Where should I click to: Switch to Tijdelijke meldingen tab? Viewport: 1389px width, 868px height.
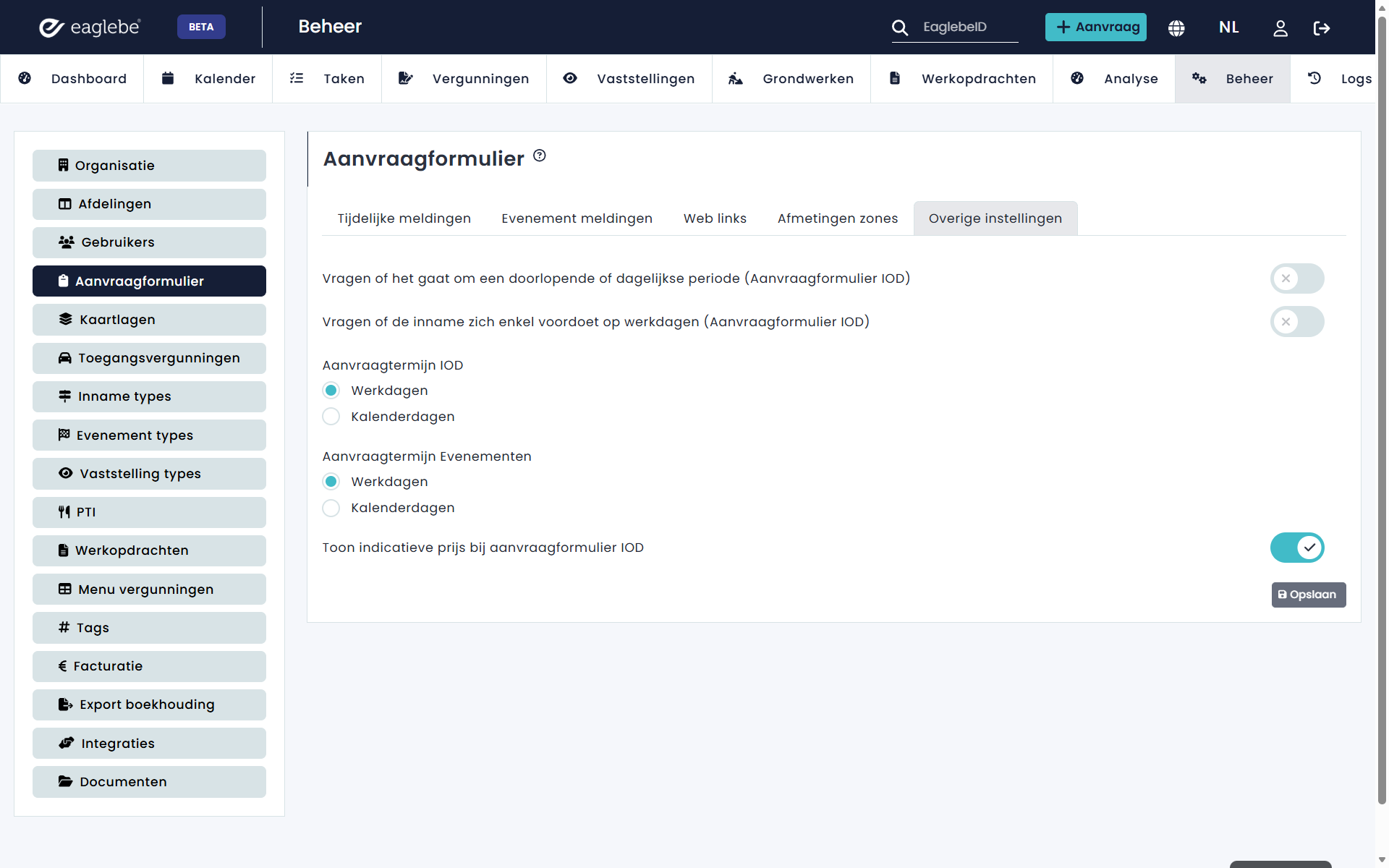404,218
